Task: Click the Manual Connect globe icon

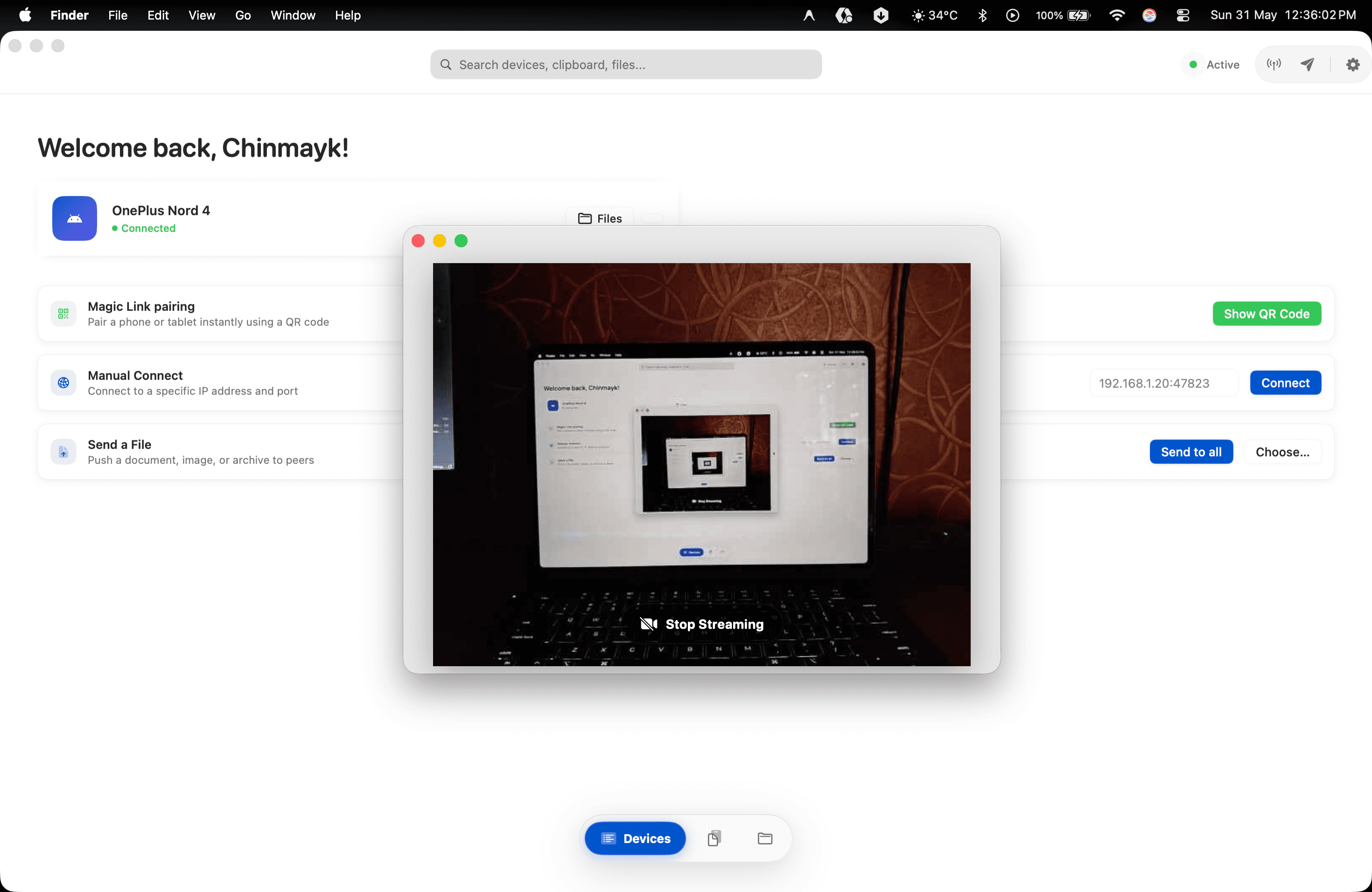Action: pos(63,383)
